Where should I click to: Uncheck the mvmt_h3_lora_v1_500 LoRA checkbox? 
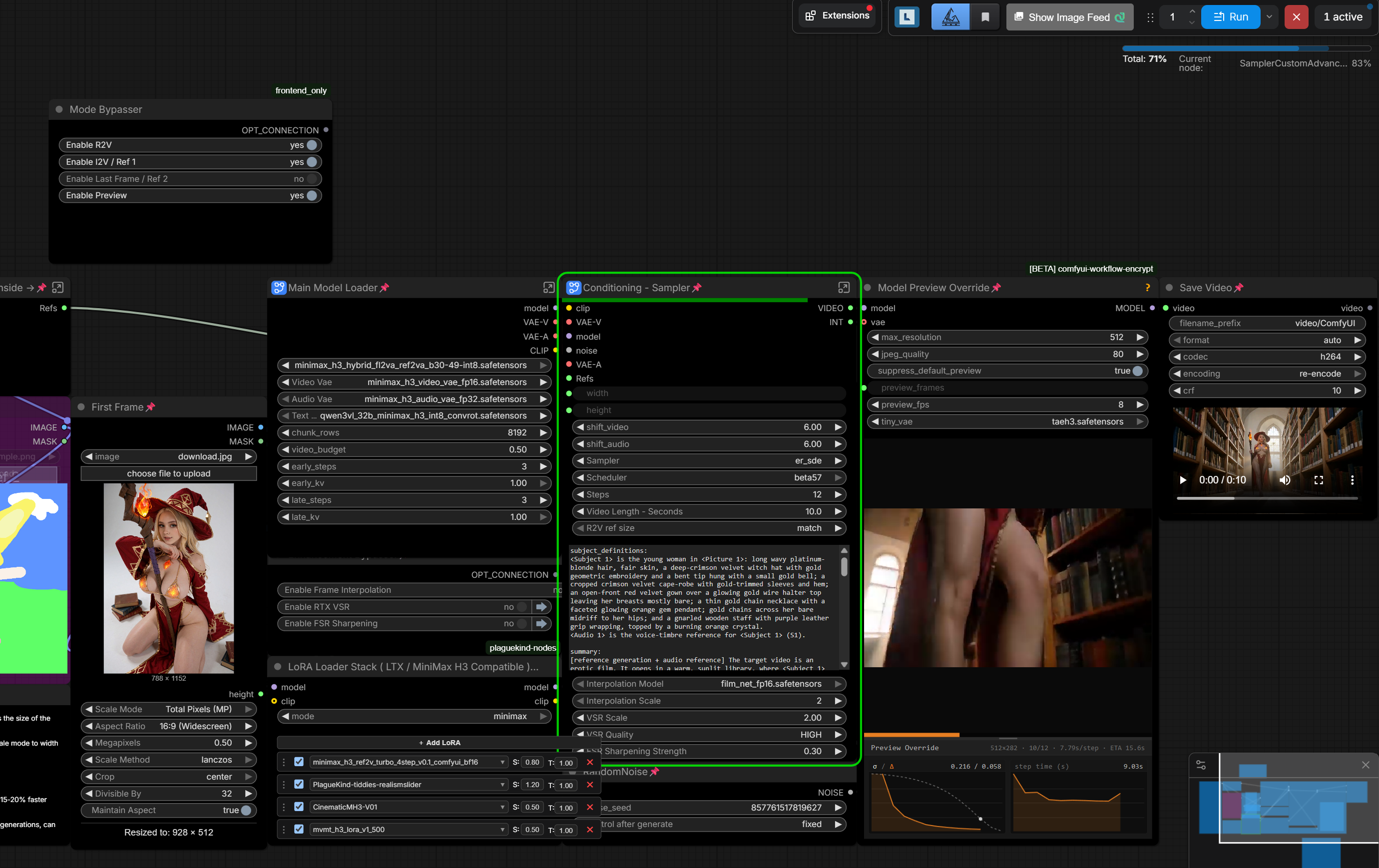coord(299,829)
